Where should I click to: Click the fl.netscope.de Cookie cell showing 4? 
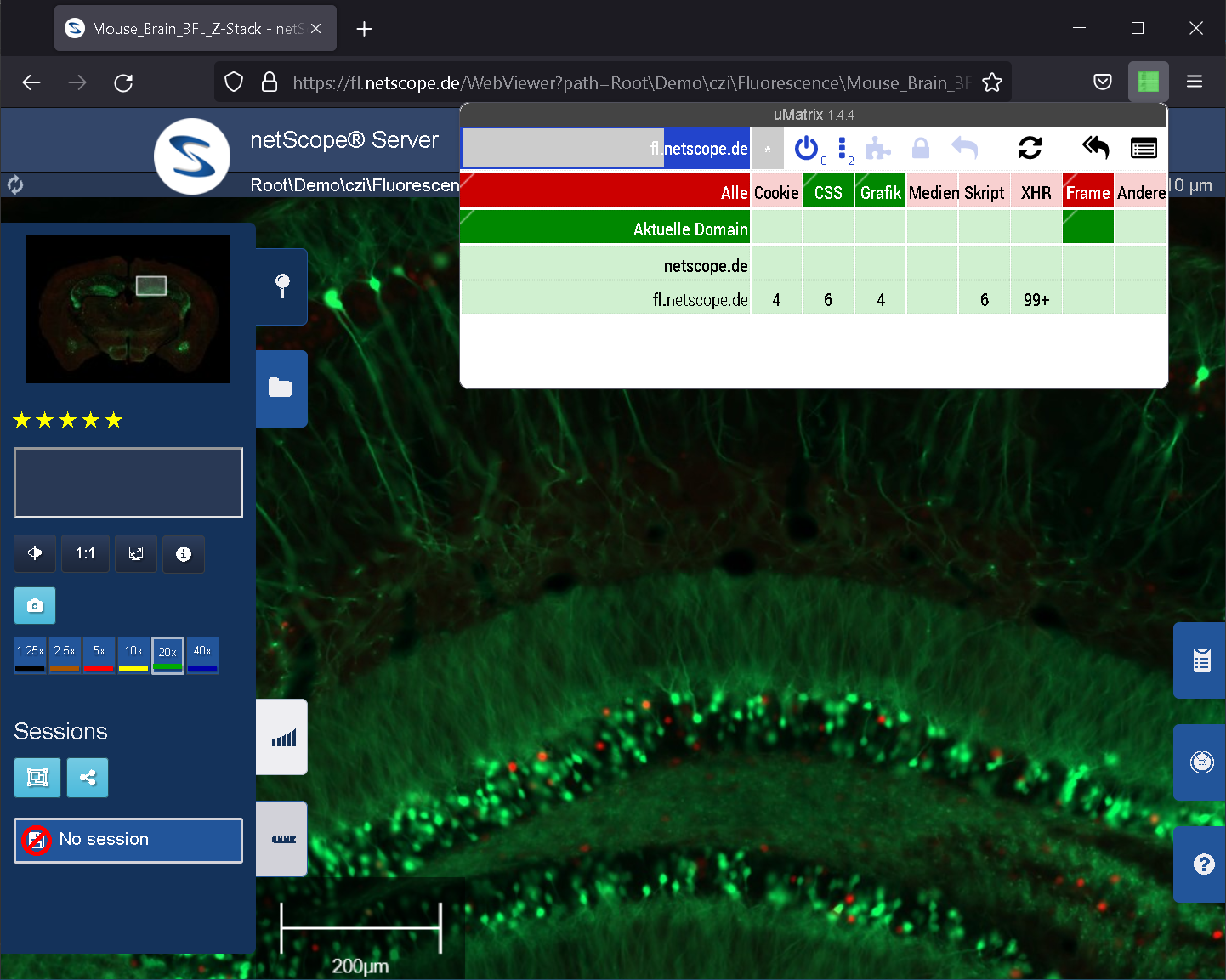(x=776, y=298)
